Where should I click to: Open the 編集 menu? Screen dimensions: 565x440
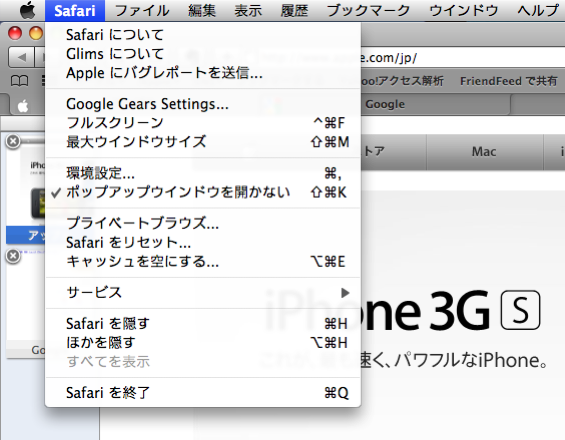tap(202, 11)
